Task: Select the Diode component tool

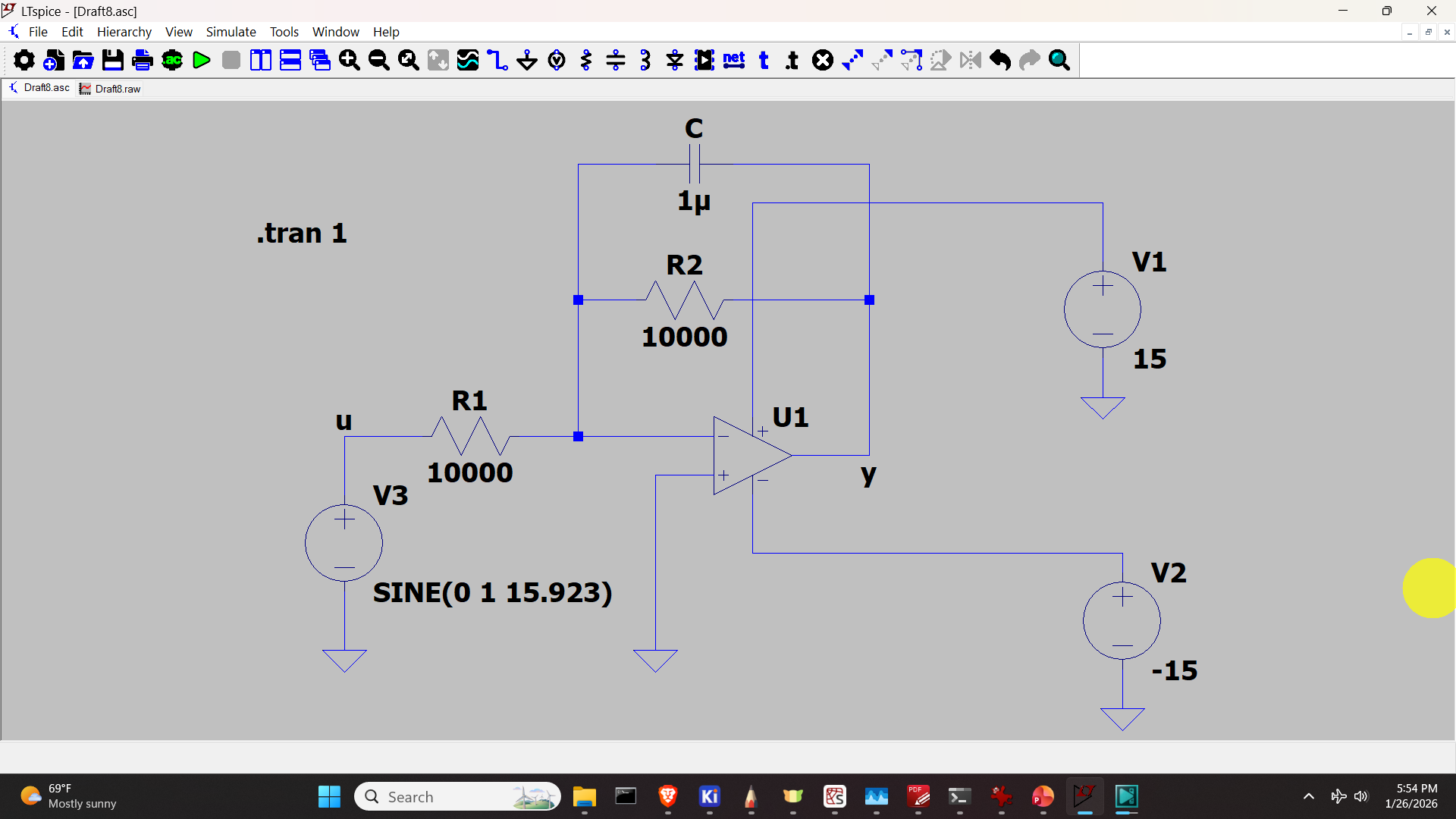Action: pyautogui.click(x=675, y=60)
